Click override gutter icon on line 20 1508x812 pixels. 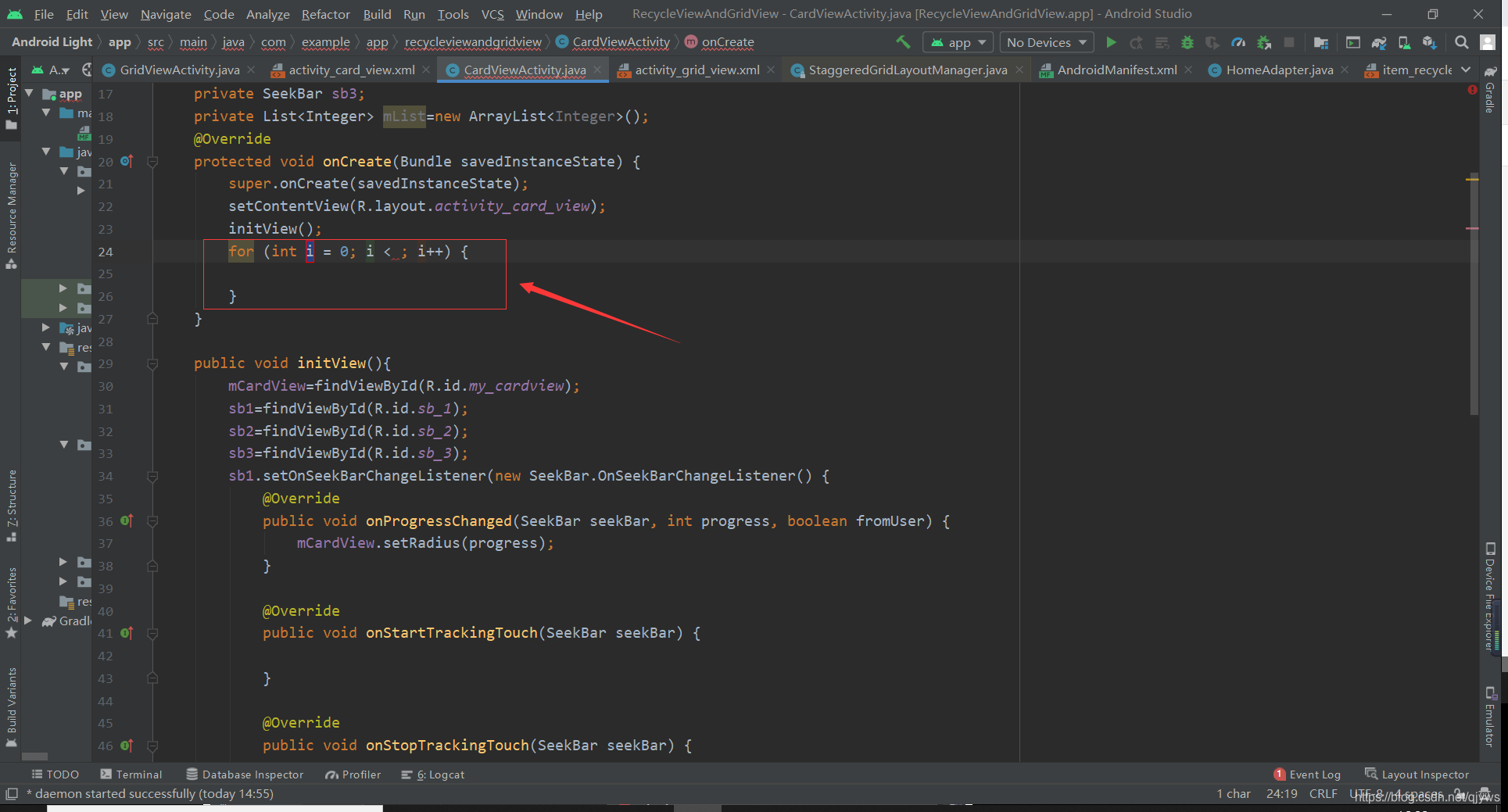point(127,161)
